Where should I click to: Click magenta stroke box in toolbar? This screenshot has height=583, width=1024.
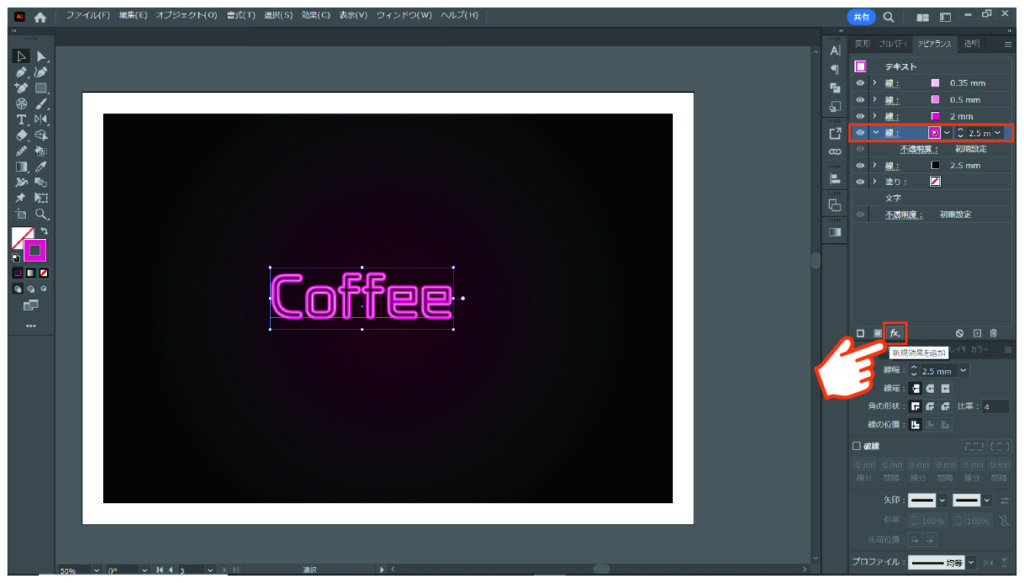click(35, 250)
